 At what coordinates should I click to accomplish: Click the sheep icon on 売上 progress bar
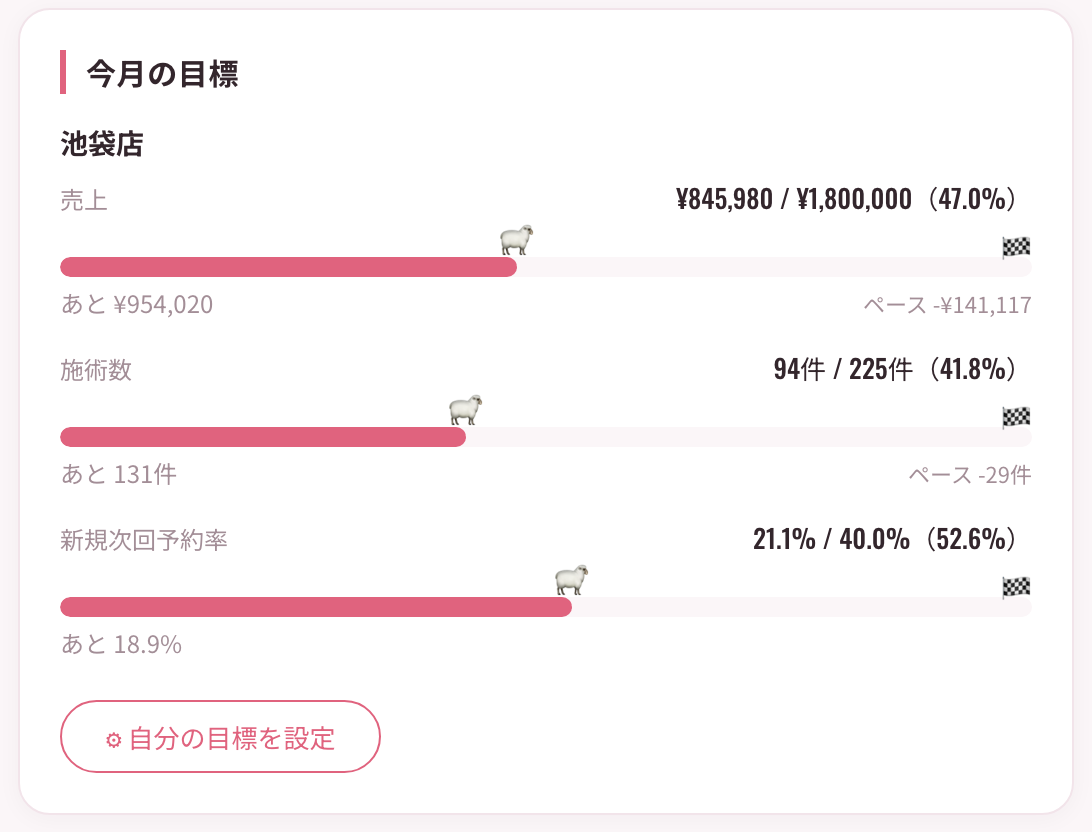pyautogui.click(x=517, y=240)
